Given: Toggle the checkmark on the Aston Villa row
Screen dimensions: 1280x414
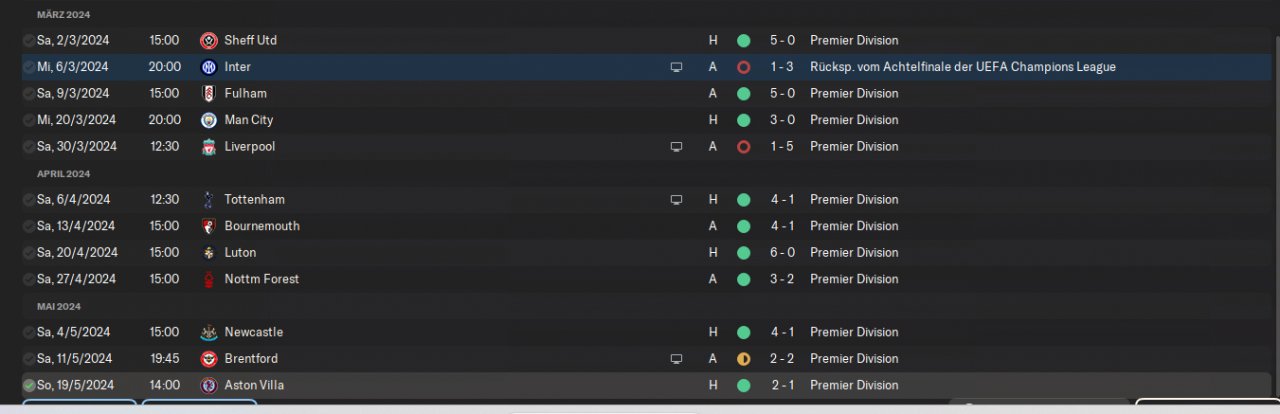Looking at the screenshot, I should click(28, 385).
